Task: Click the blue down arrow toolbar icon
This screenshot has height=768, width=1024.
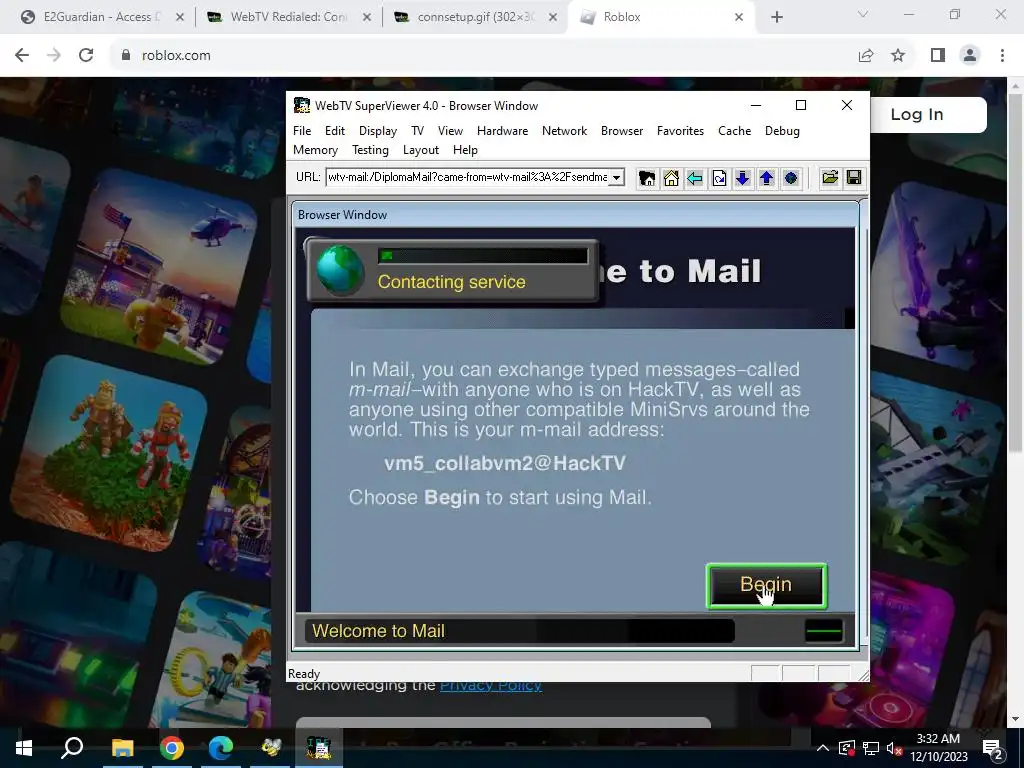Action: point(743,178)
